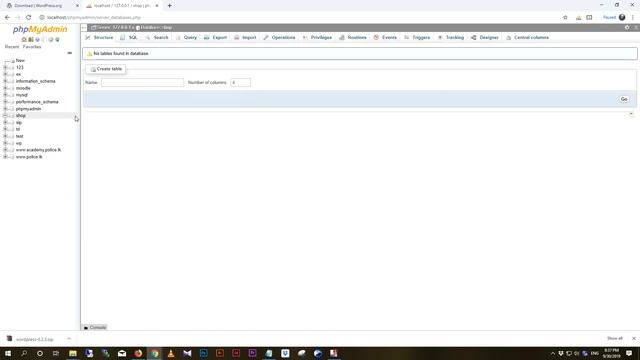Viewport: 640px width, 360px height.
Task: Expand the performance_schema database node
Action: click(x=5, y=102)
